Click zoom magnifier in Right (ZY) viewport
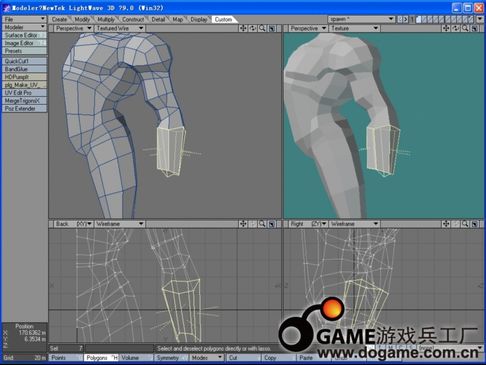 (465, 224)
